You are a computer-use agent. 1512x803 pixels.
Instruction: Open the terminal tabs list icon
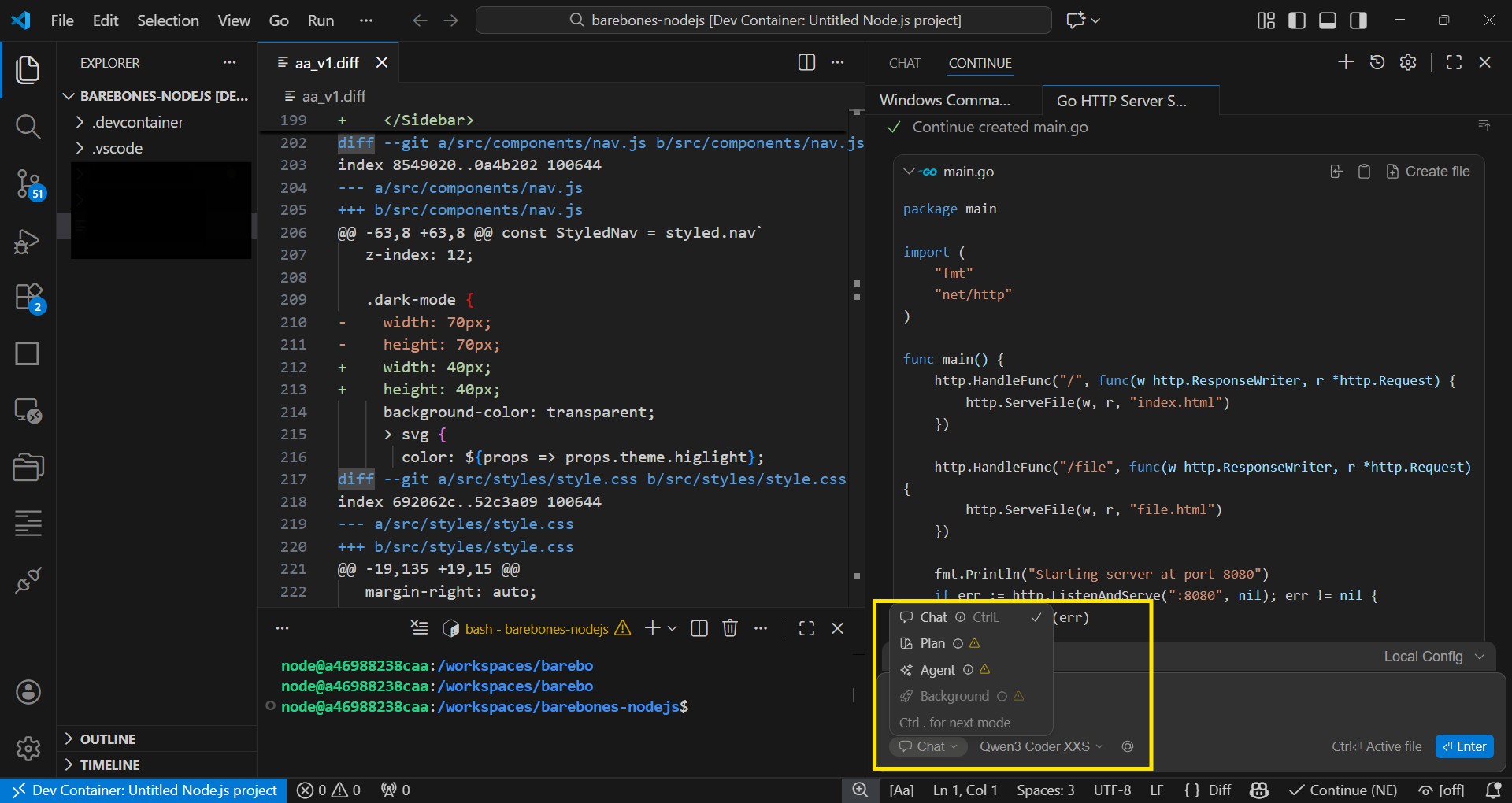[420, 628]
